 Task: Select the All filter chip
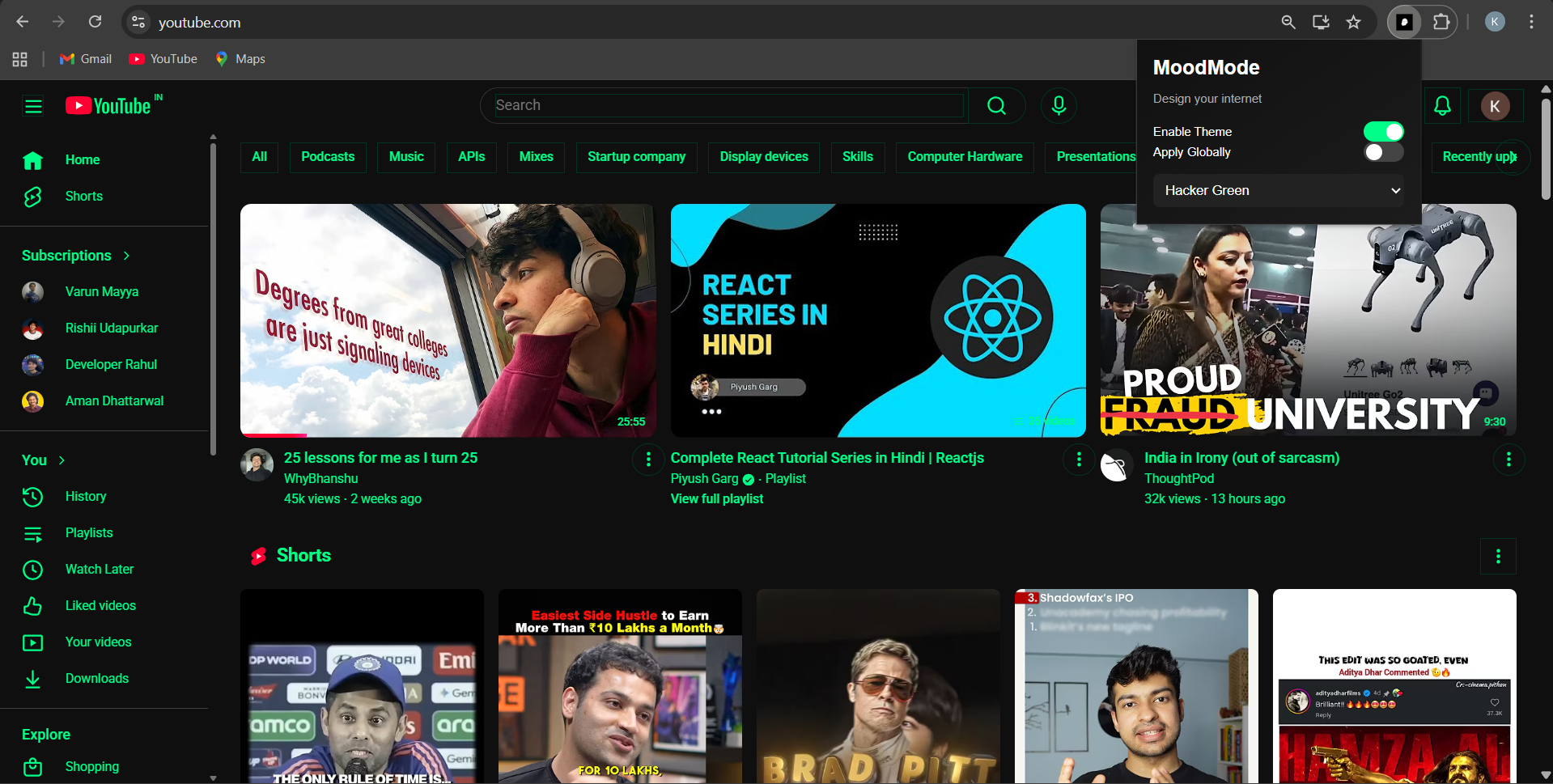point(259,157)
